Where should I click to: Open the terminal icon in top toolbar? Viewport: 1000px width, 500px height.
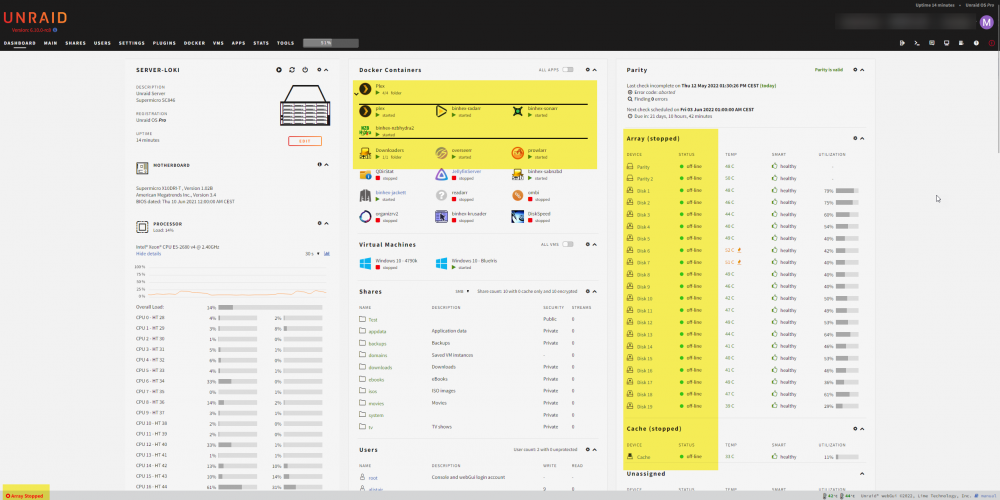tap(917, 43)
